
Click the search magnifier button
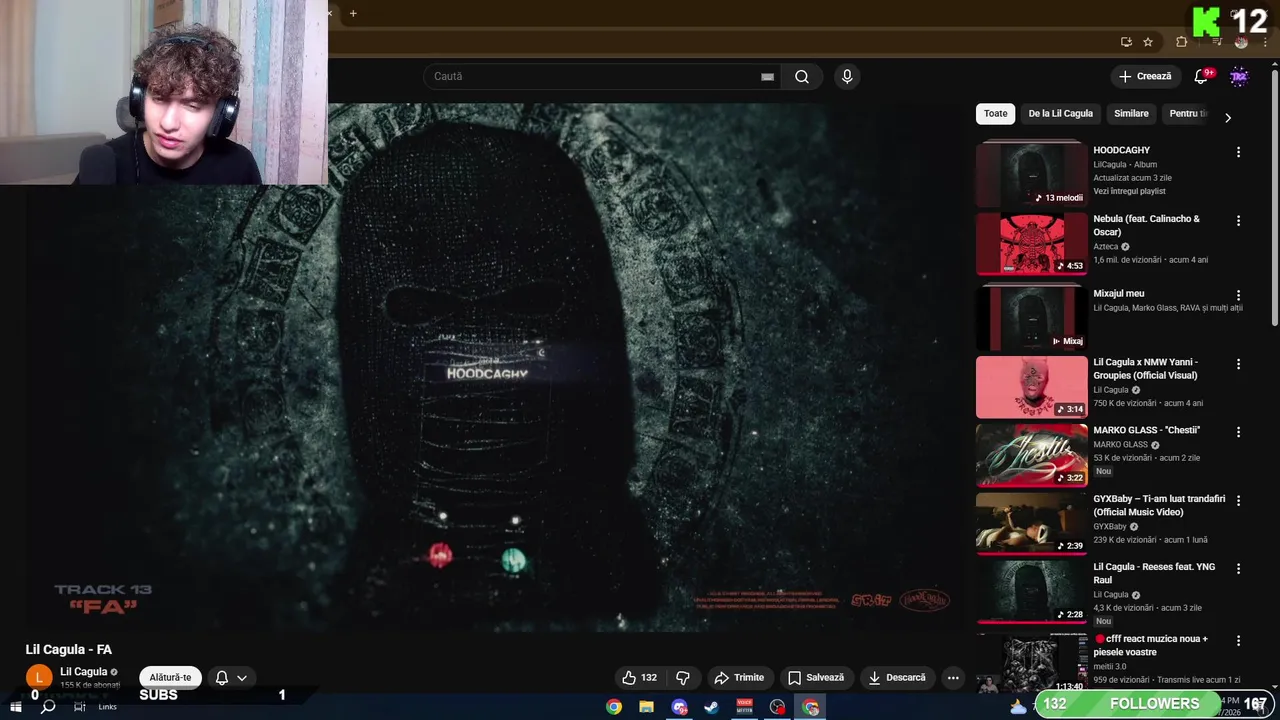(802, 77)
